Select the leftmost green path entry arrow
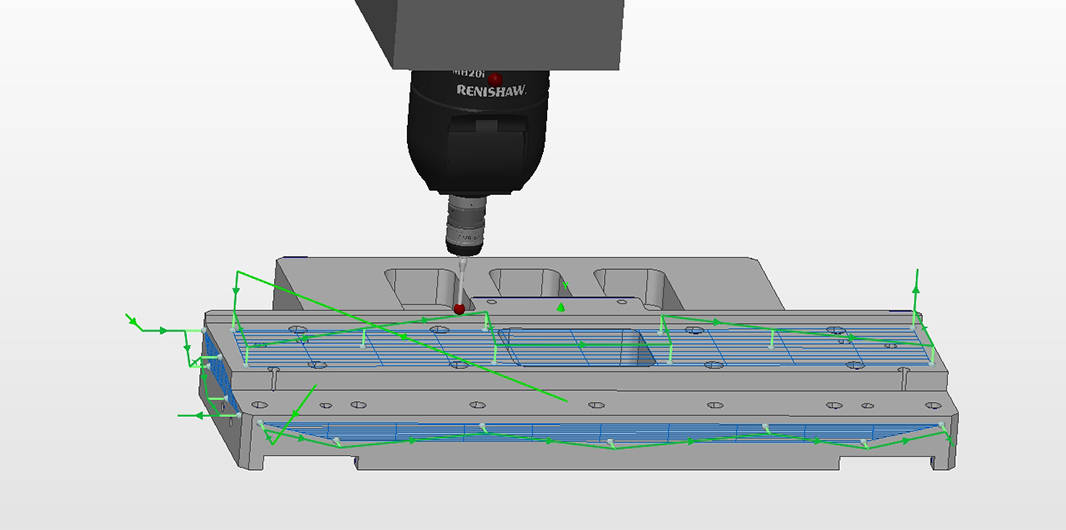 [131, 320]
